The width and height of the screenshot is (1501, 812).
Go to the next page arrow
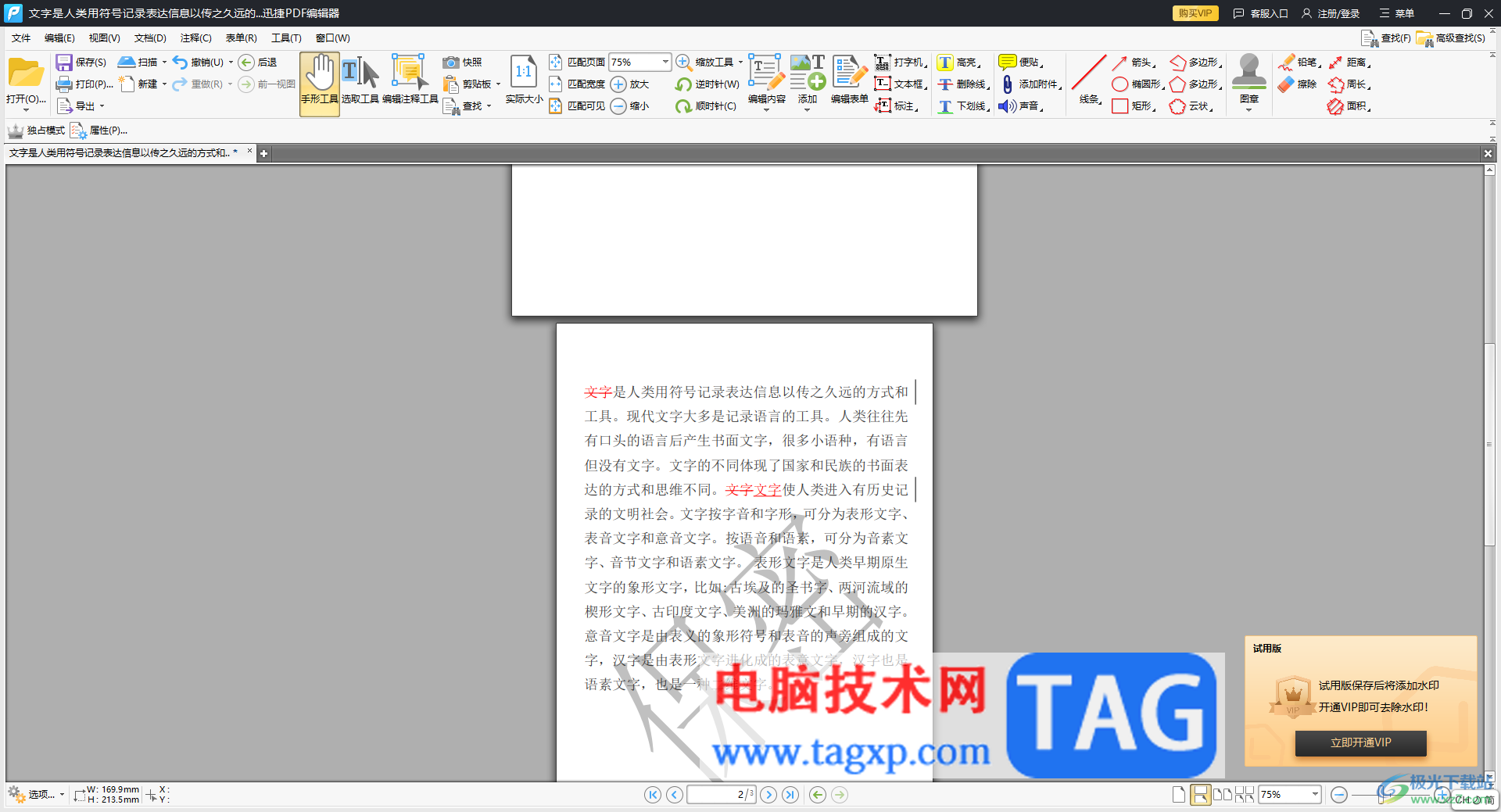[768, 795]
